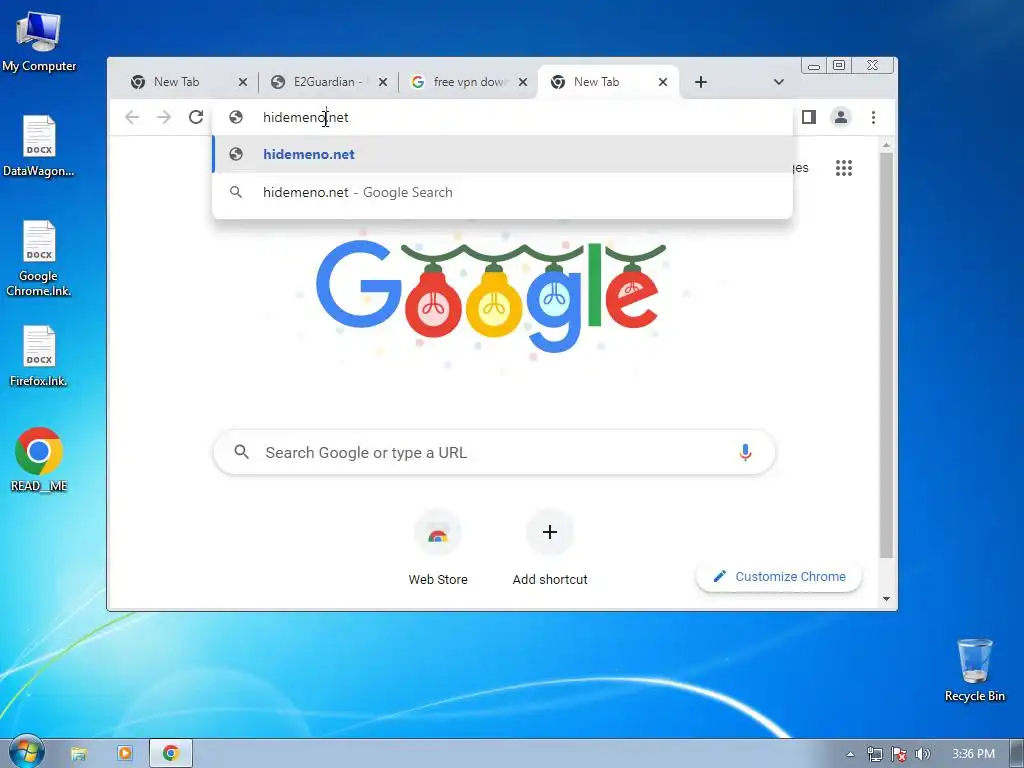Click the scrollbar down arrow
The height and width of the screenshot is (768, 1024).
886,599
